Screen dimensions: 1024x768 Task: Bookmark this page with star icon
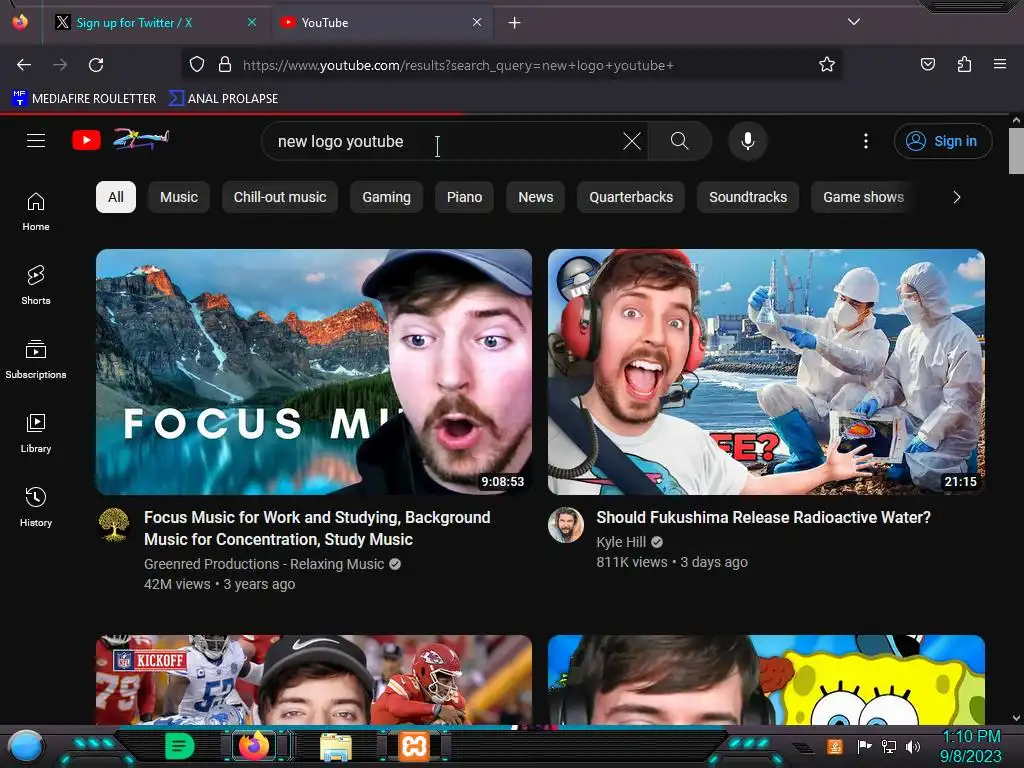pos(827,65)
